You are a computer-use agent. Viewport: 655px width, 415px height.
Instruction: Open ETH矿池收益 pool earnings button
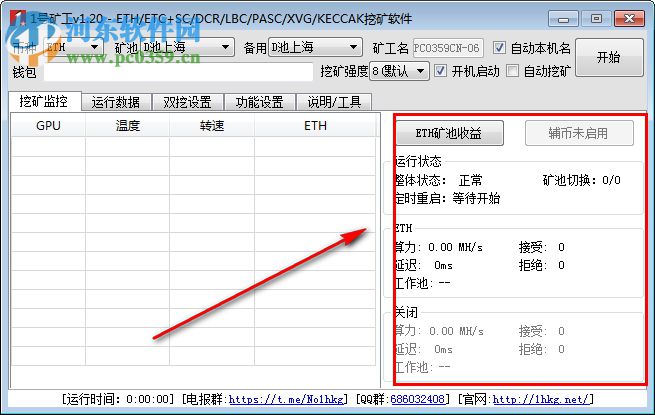(x=449, y=133)
